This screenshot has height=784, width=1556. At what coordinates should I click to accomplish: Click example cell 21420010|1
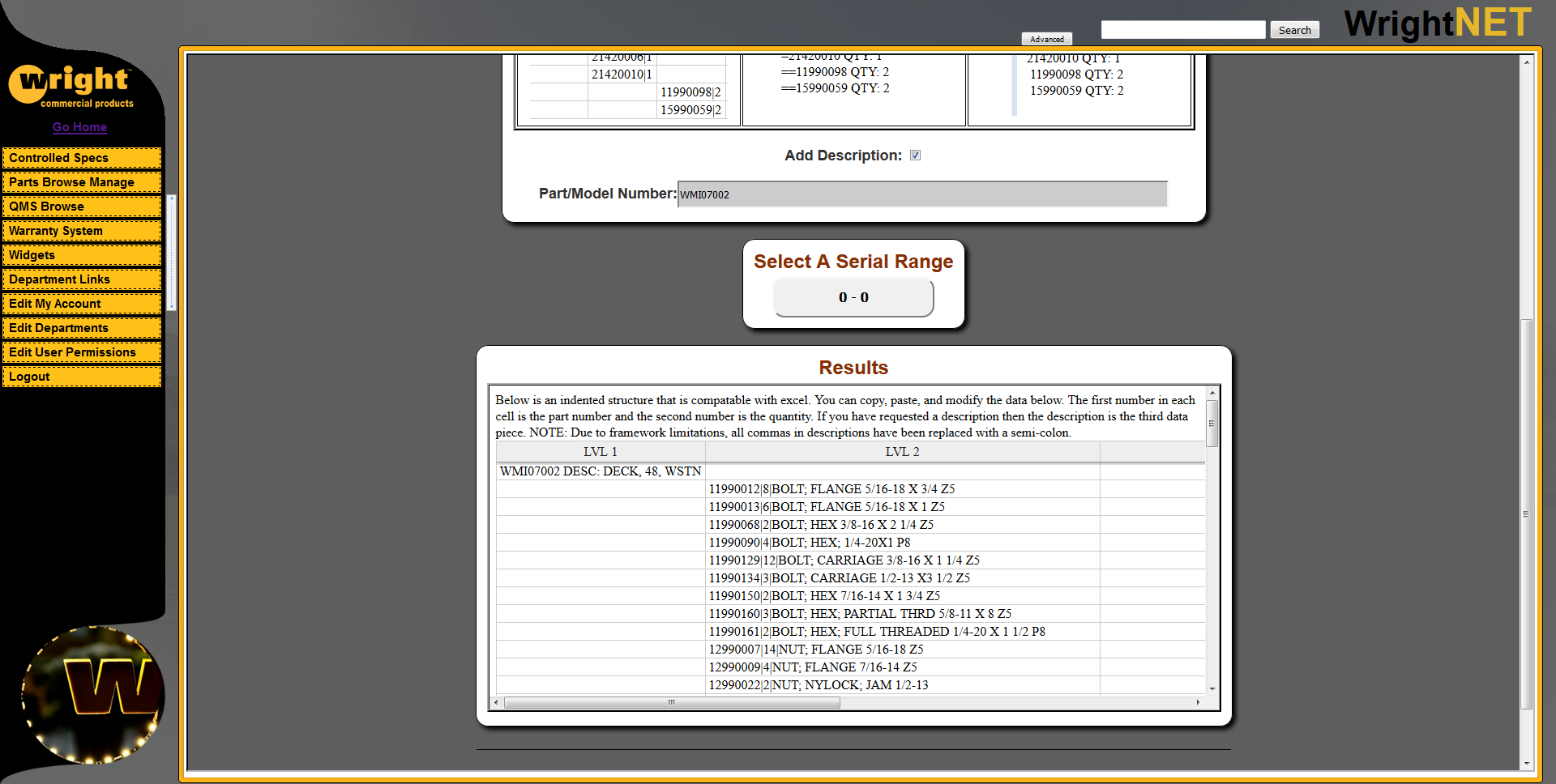coord(622,75)
